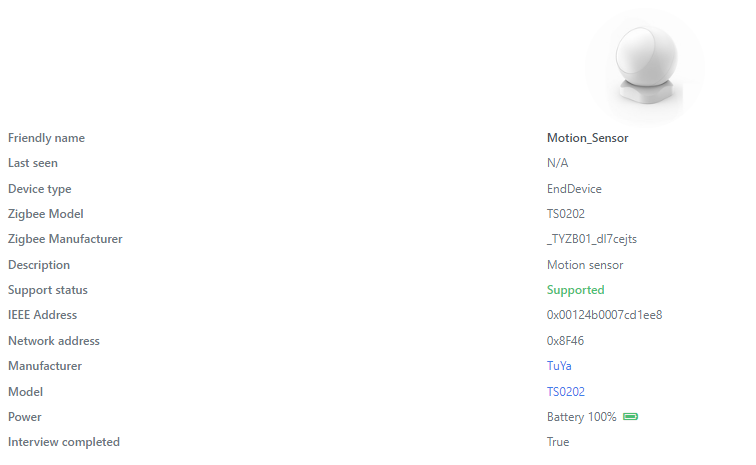The width and height of the screenshot is (756, 465).
Task: Open the TuYa manufacturer link
Action: pyautogui.click(x=559, y=366)
